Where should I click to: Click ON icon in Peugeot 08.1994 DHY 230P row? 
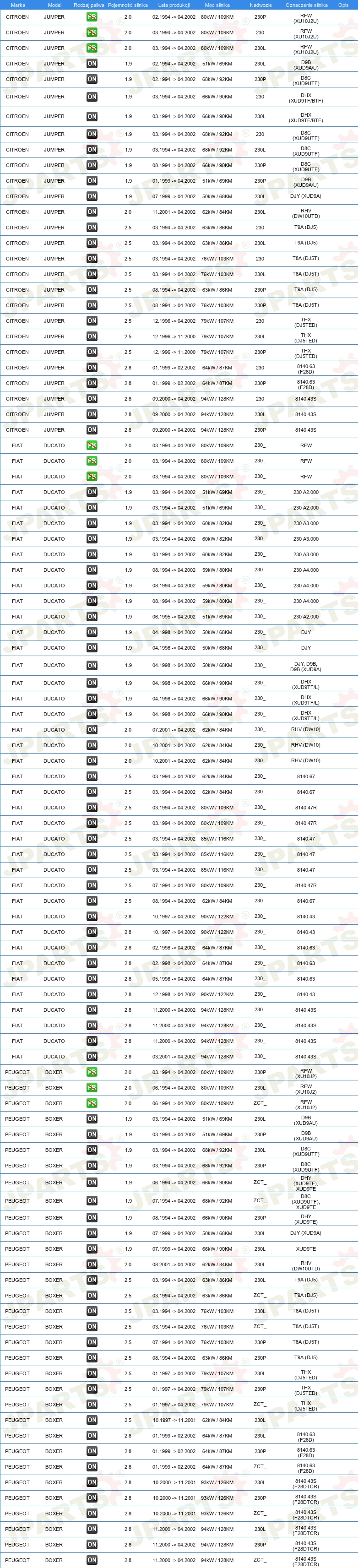pos(92,1218)
